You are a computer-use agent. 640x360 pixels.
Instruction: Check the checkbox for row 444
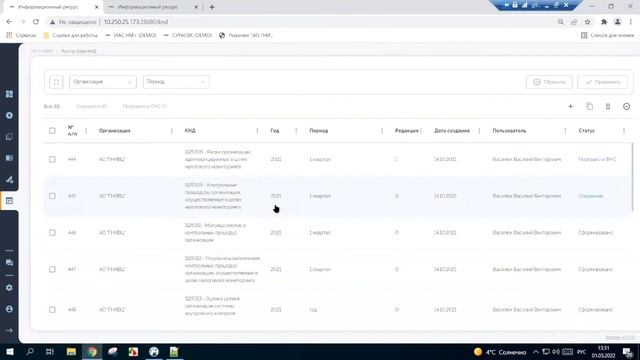point(52,159)
